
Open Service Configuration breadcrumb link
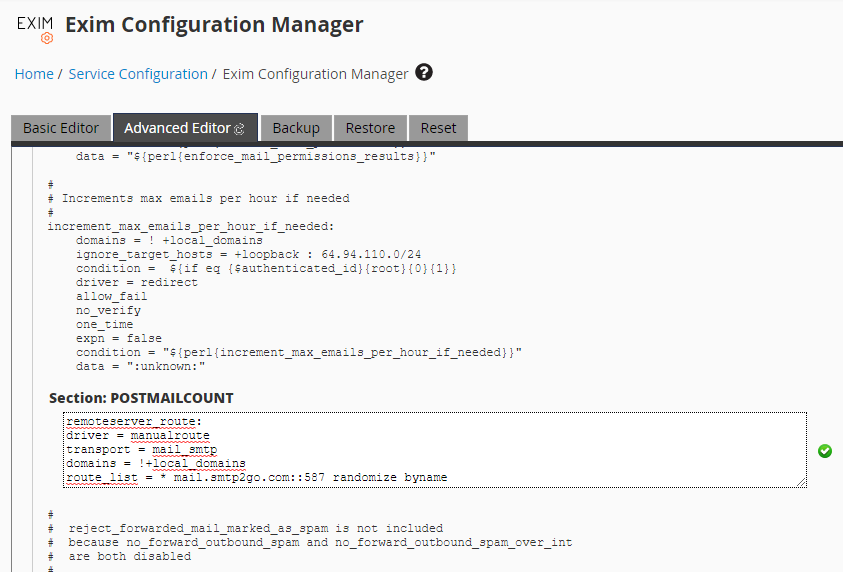pyautogui.click(x=138, y=74)
